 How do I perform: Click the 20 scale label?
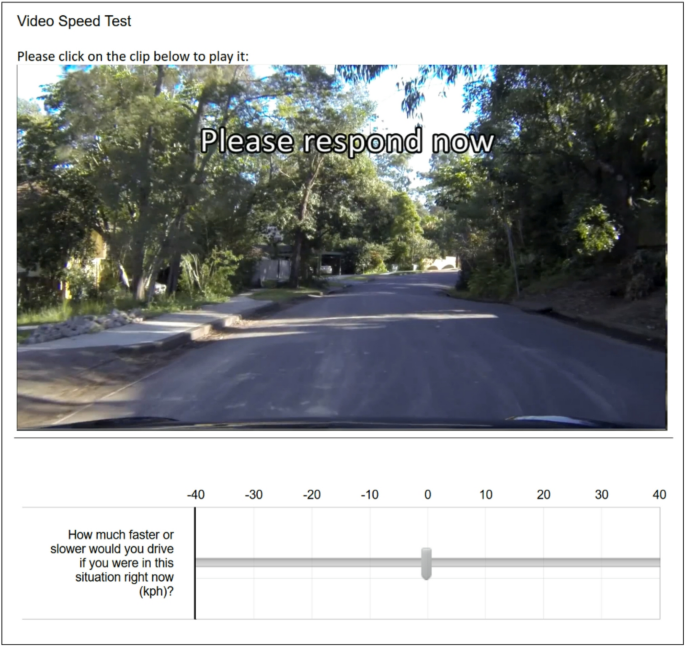543,494
